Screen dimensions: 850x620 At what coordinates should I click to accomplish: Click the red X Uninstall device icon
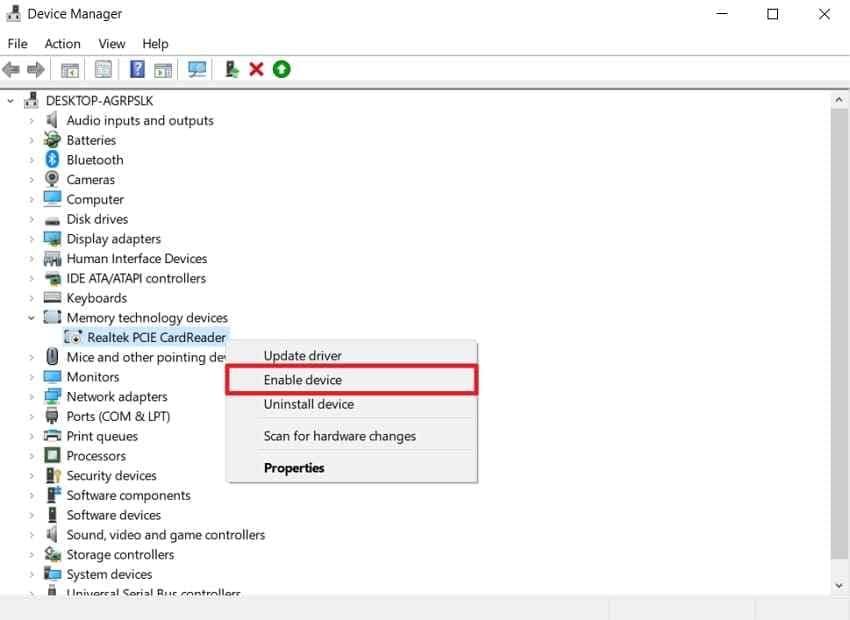(256, 69)
